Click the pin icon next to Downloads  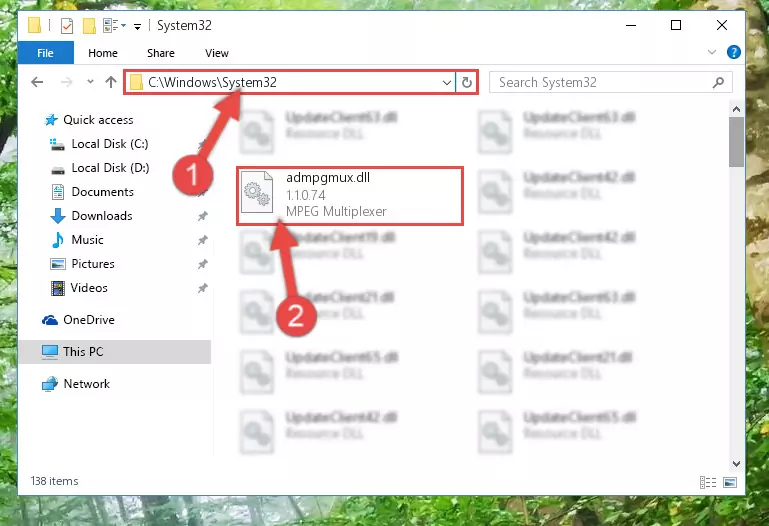(x=202, y=216)
